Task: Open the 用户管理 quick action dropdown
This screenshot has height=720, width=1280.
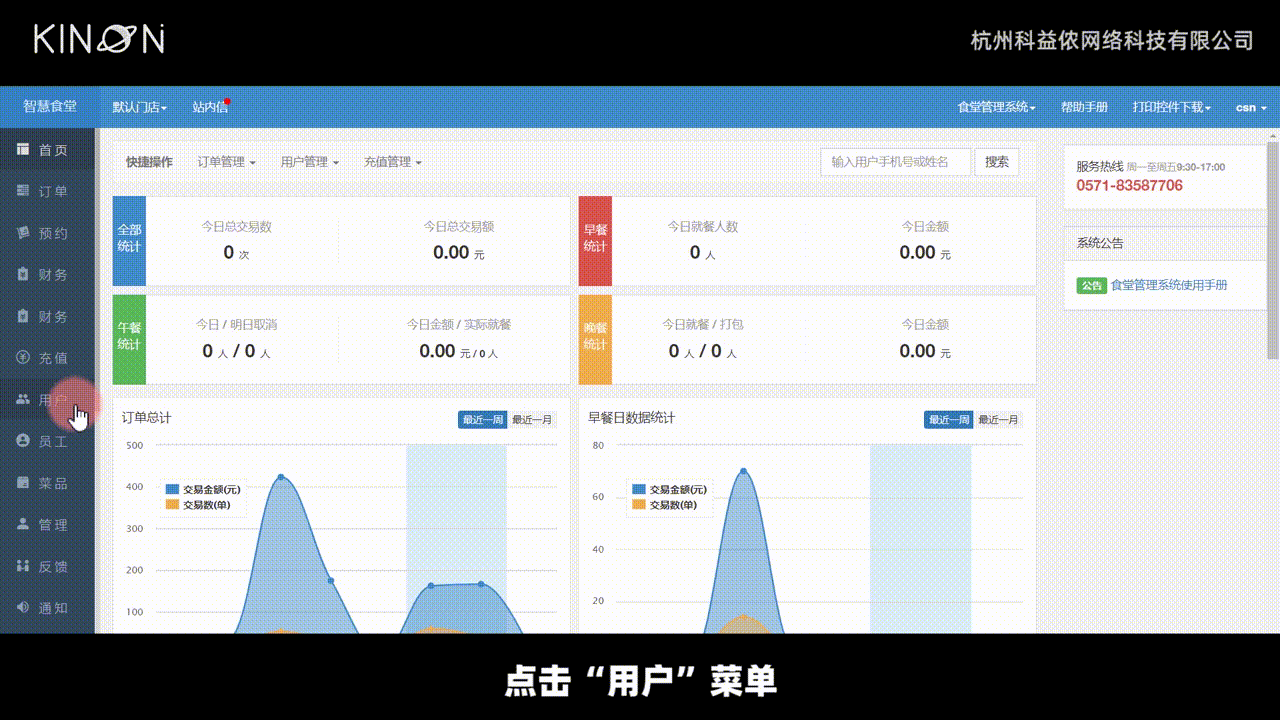Action: pyautogui.click(x=309, y=162)
